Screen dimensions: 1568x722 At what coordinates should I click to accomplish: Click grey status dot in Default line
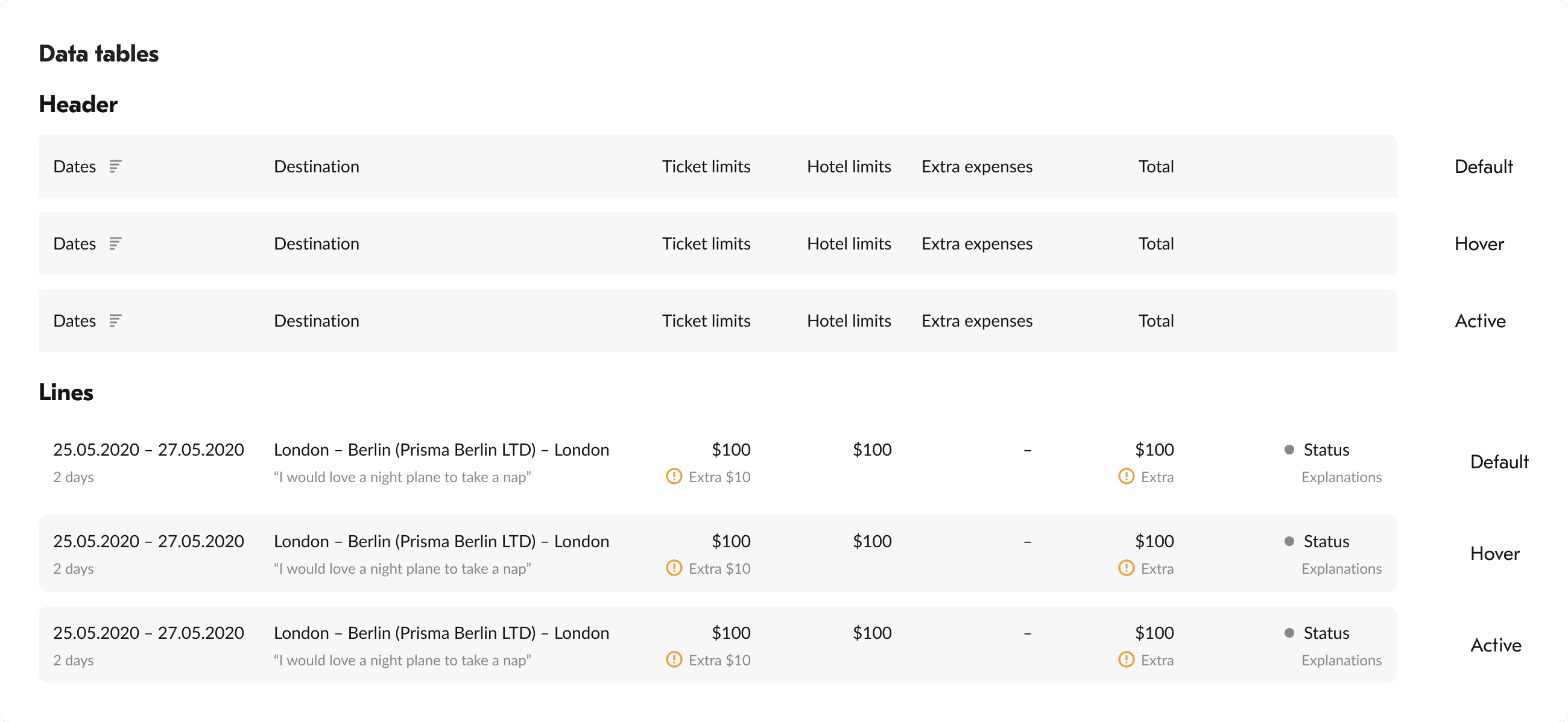point(1289,450)
